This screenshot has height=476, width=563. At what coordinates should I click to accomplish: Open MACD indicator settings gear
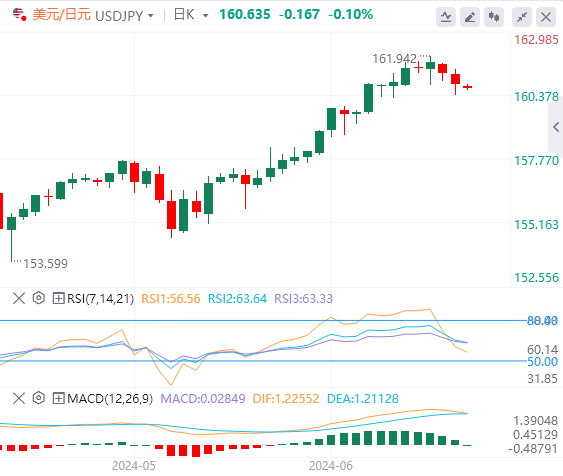38,398
